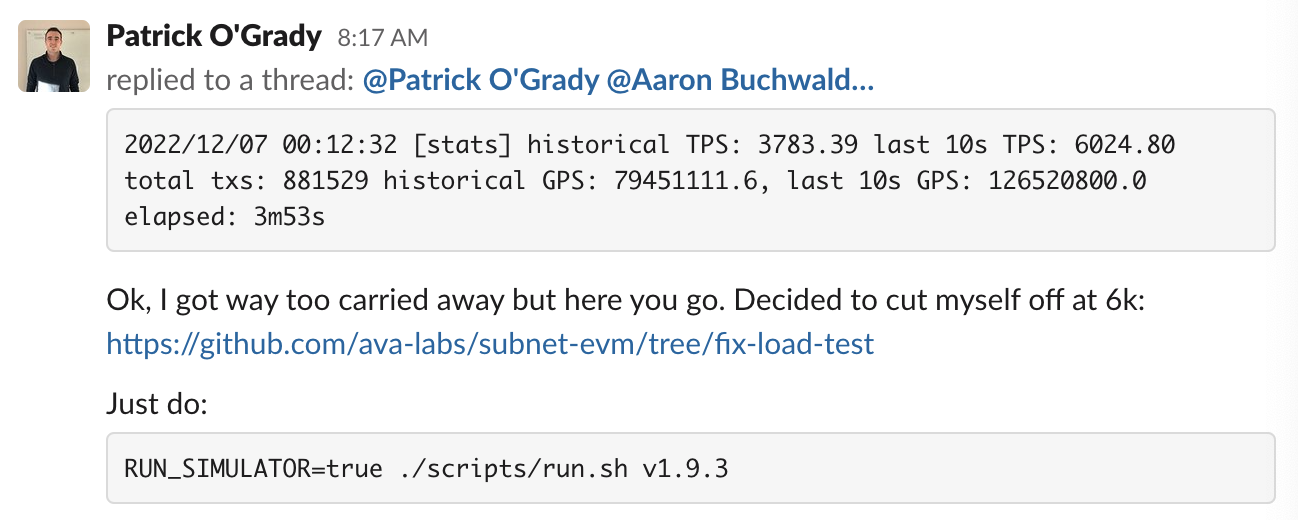The height and width of the screenshot is (520, 1298).
Task: Click the @Aaron Buchwald mention in thread link
Action: [740, 81]
